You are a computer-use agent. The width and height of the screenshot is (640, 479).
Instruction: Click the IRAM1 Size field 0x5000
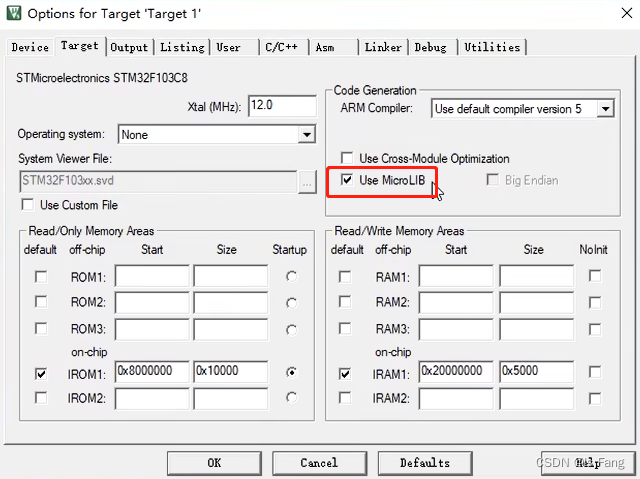pyautogui.click(x=536, y=371)
